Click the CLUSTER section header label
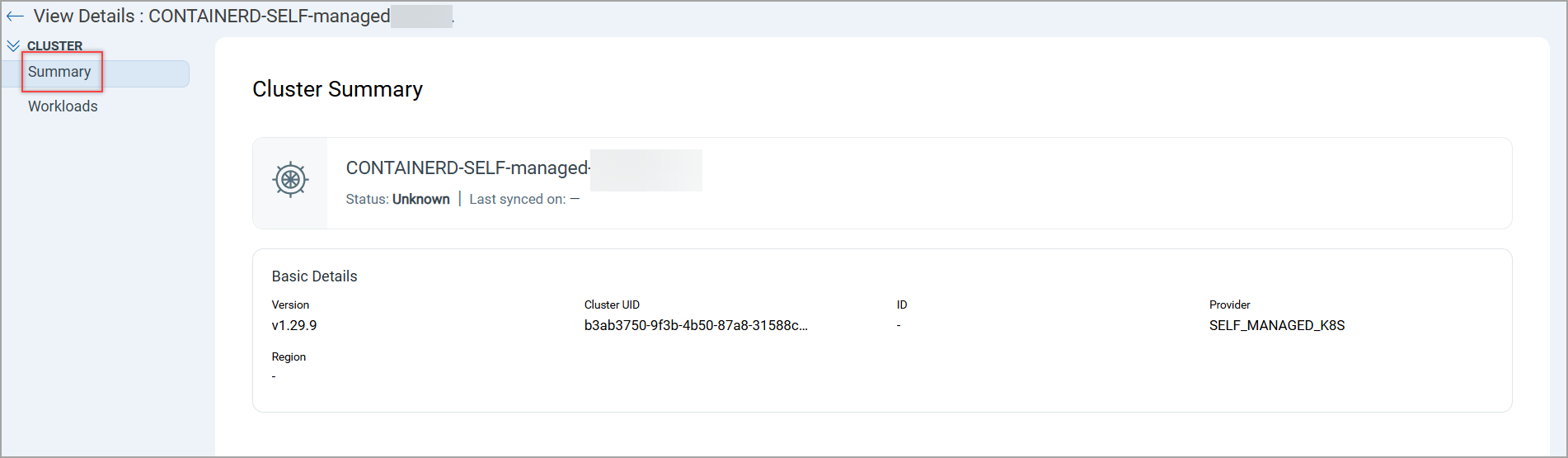The width and height of the screenshot is (1568, 458). coord(54,46)
